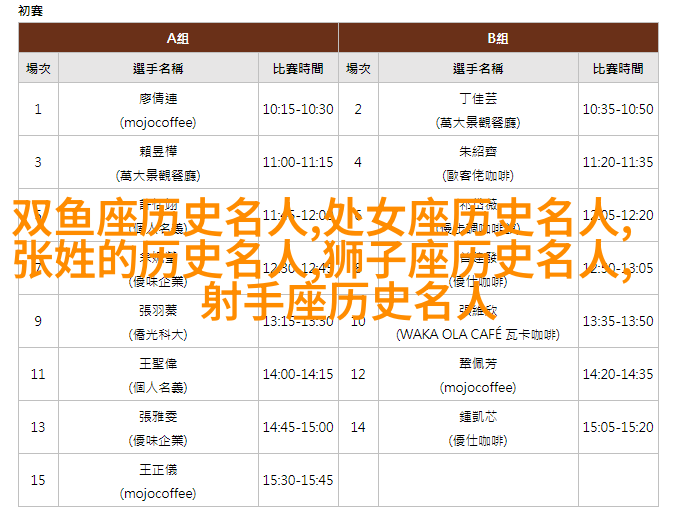
Task: Click match number 12 in group B
Action: pos(358,374)
